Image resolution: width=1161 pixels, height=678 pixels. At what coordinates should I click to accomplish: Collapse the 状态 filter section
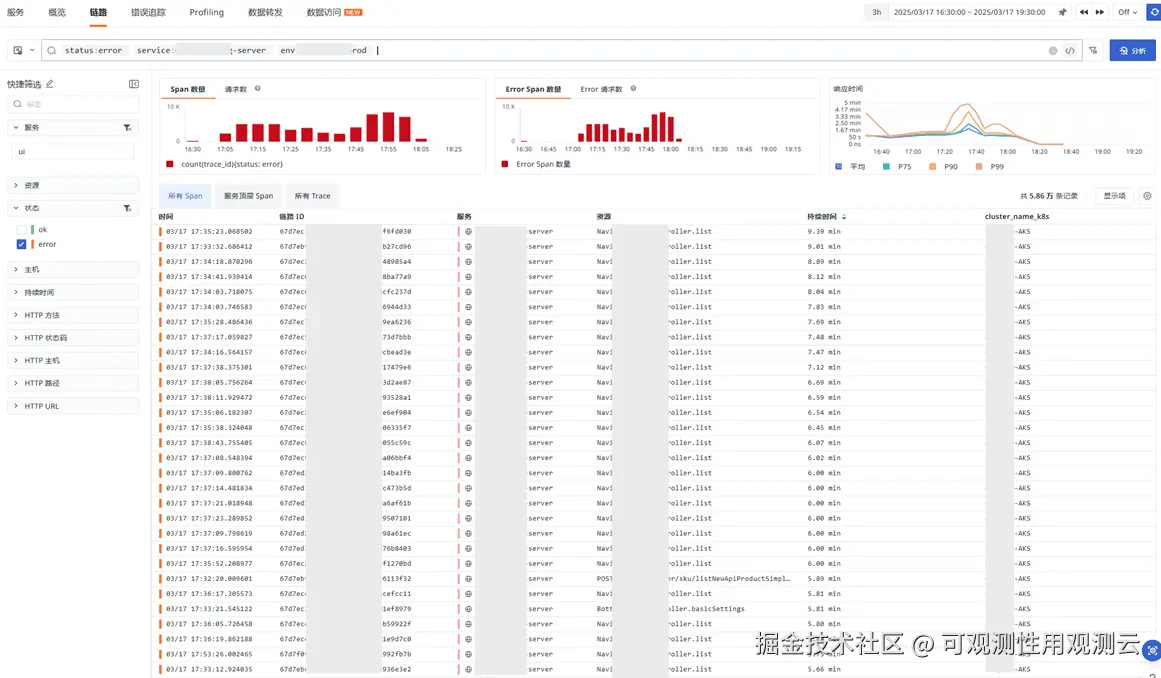click(x=16, y=208)
